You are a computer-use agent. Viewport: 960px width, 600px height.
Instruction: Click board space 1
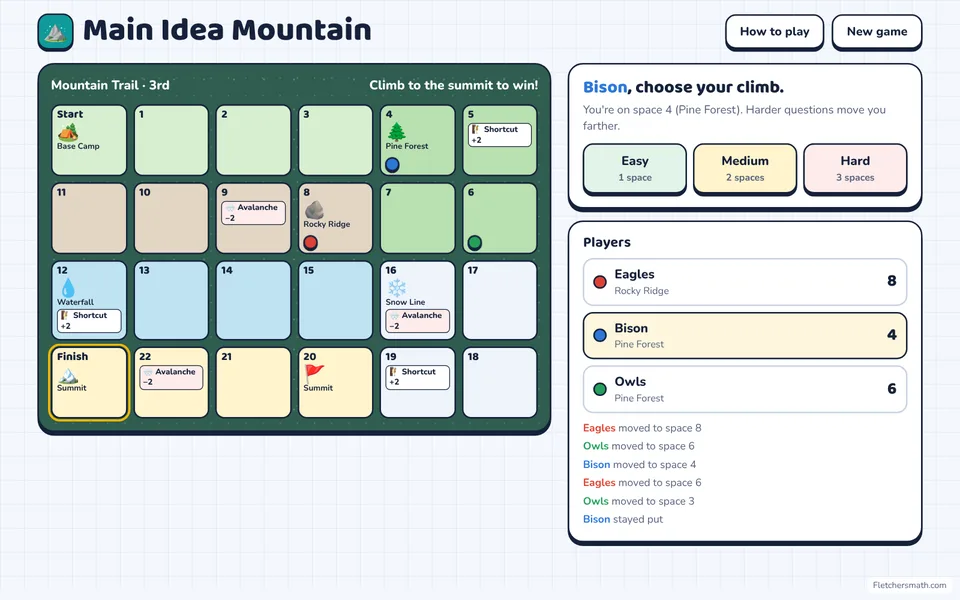[x=171, y=140]
